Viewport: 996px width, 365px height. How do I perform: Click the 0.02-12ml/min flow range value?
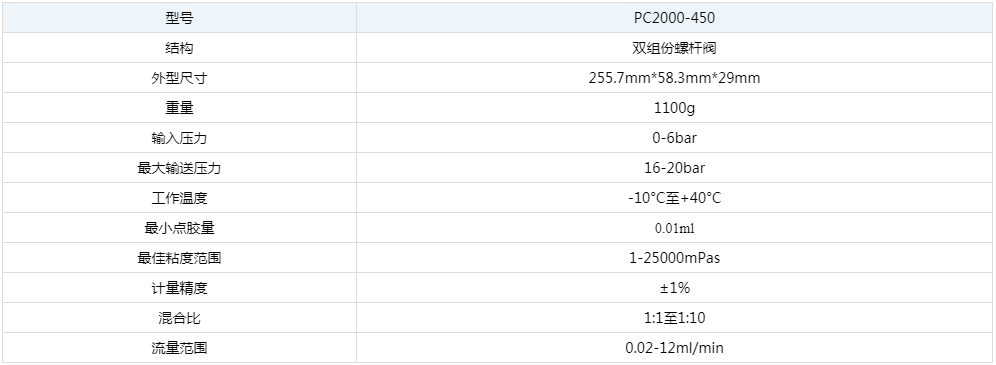click(675, 348)
